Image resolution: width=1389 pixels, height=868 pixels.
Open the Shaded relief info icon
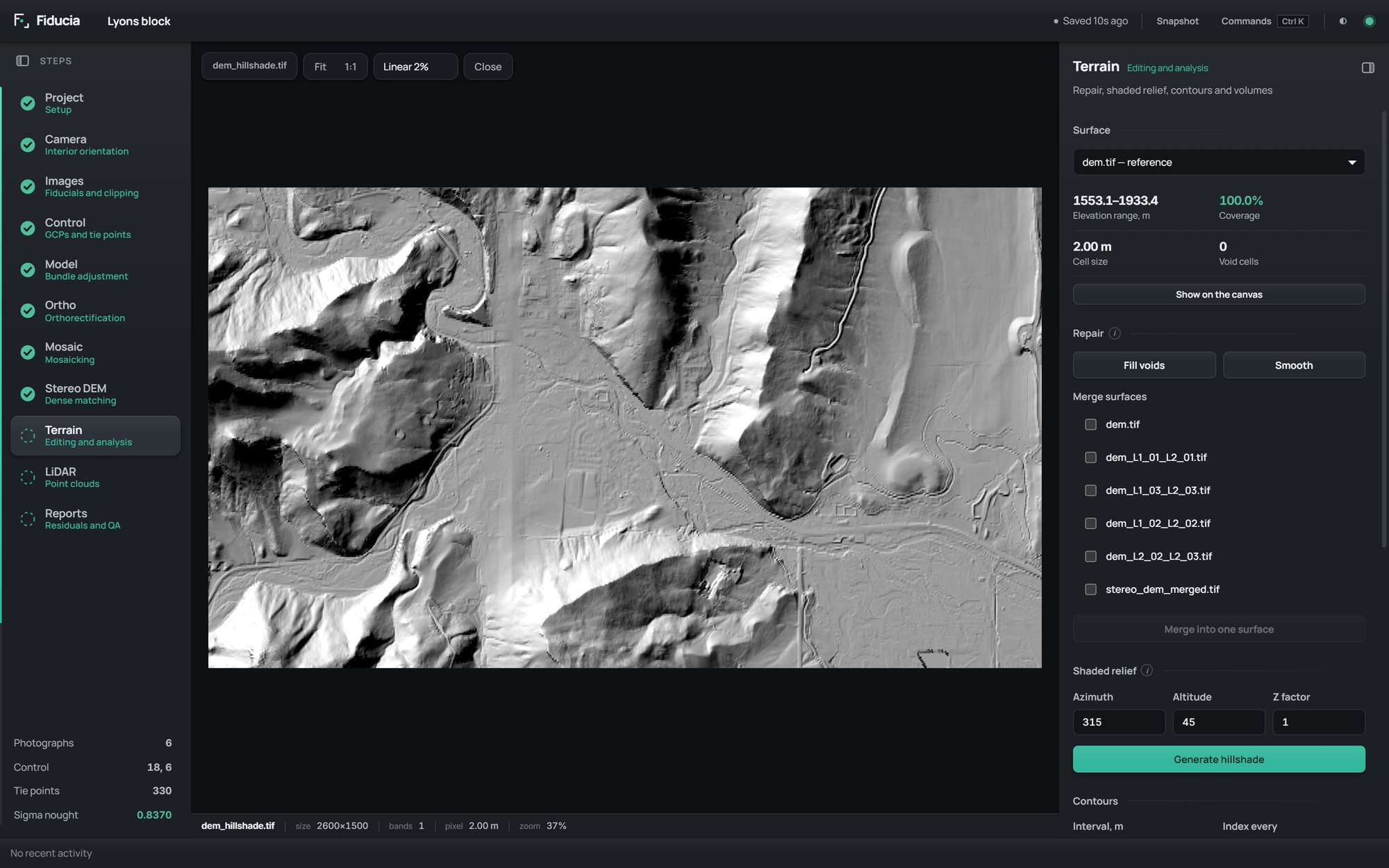(1147, 670)
